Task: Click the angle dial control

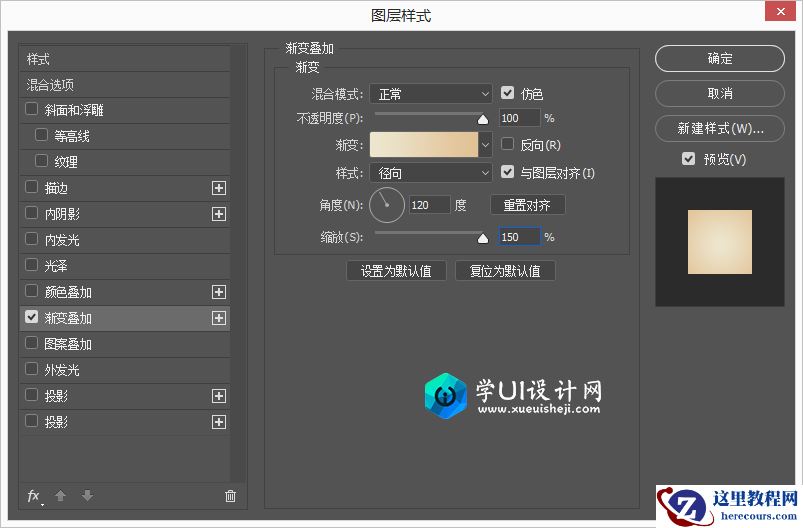Action: (x=387, y=205)
